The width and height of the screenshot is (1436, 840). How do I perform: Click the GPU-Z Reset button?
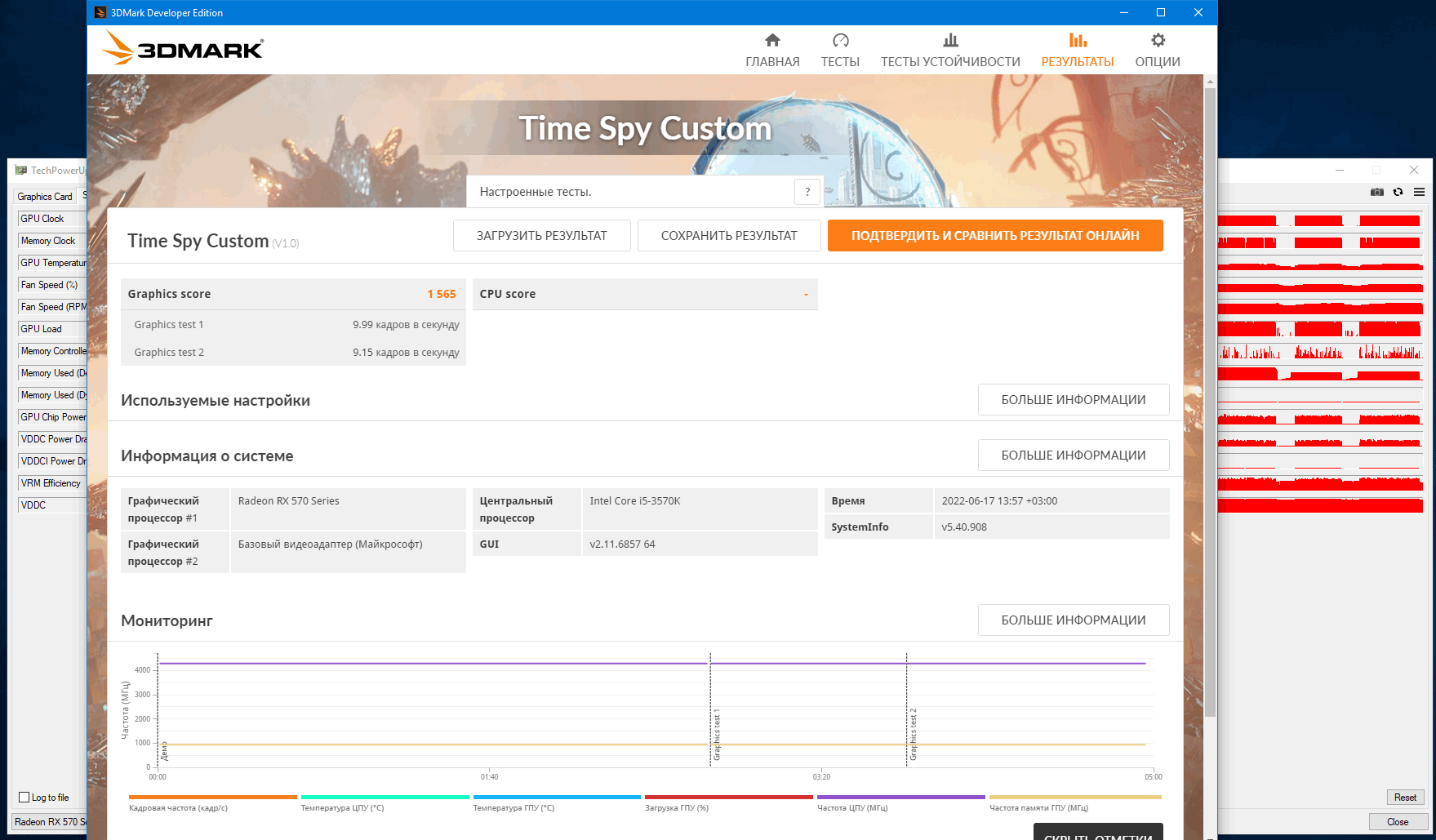coord(1405,798)
